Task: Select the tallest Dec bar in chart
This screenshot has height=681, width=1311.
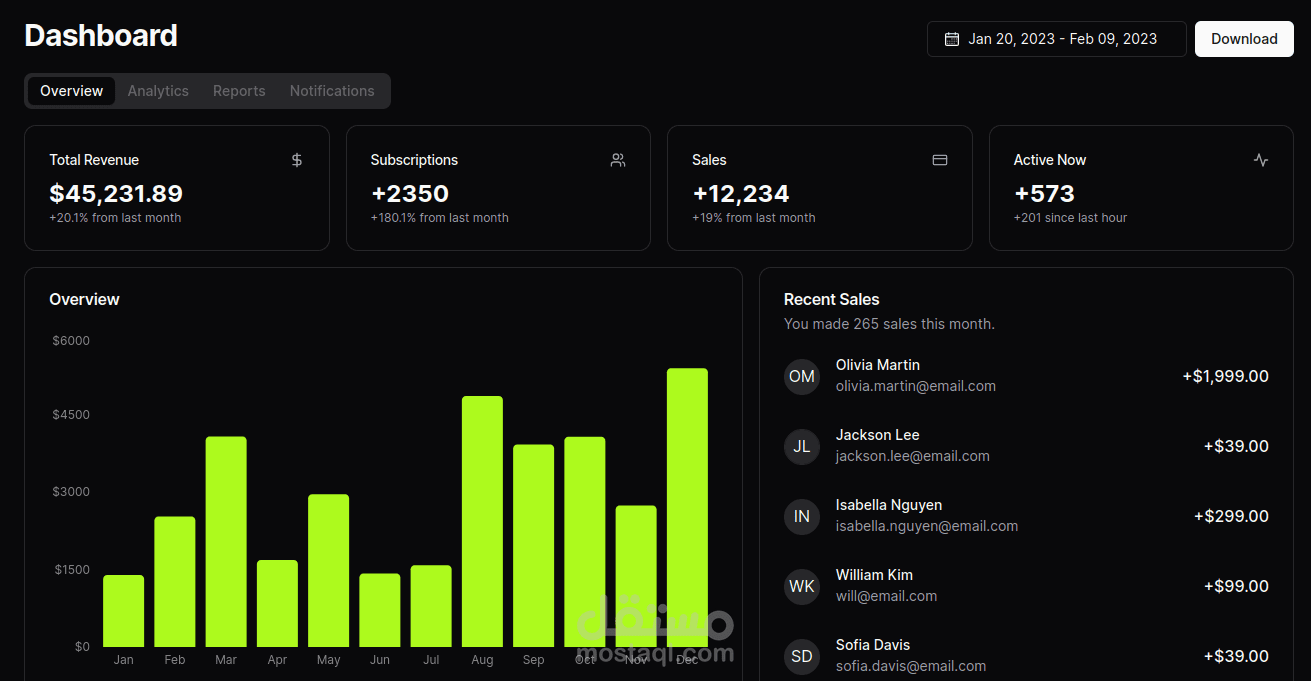Action: (687, 508)
